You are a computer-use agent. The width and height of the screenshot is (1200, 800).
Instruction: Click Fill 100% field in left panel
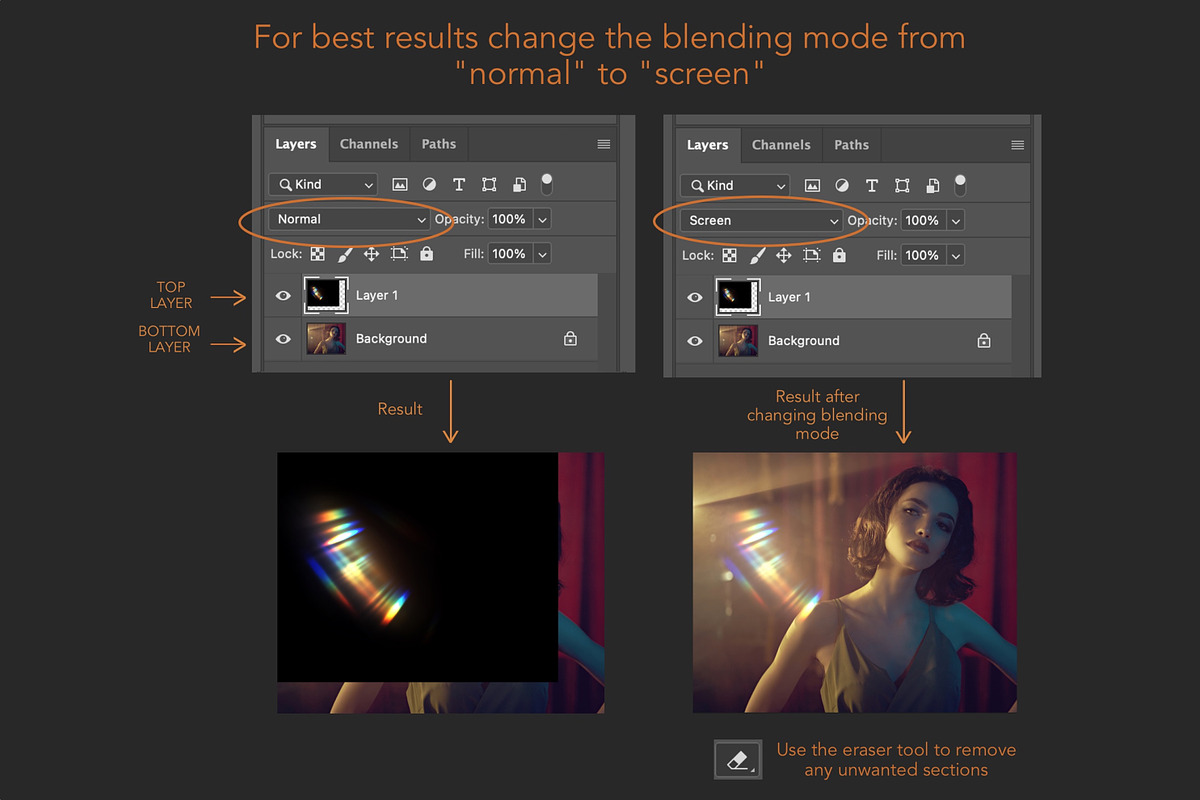pyautogui.click(x=509, y=254)
